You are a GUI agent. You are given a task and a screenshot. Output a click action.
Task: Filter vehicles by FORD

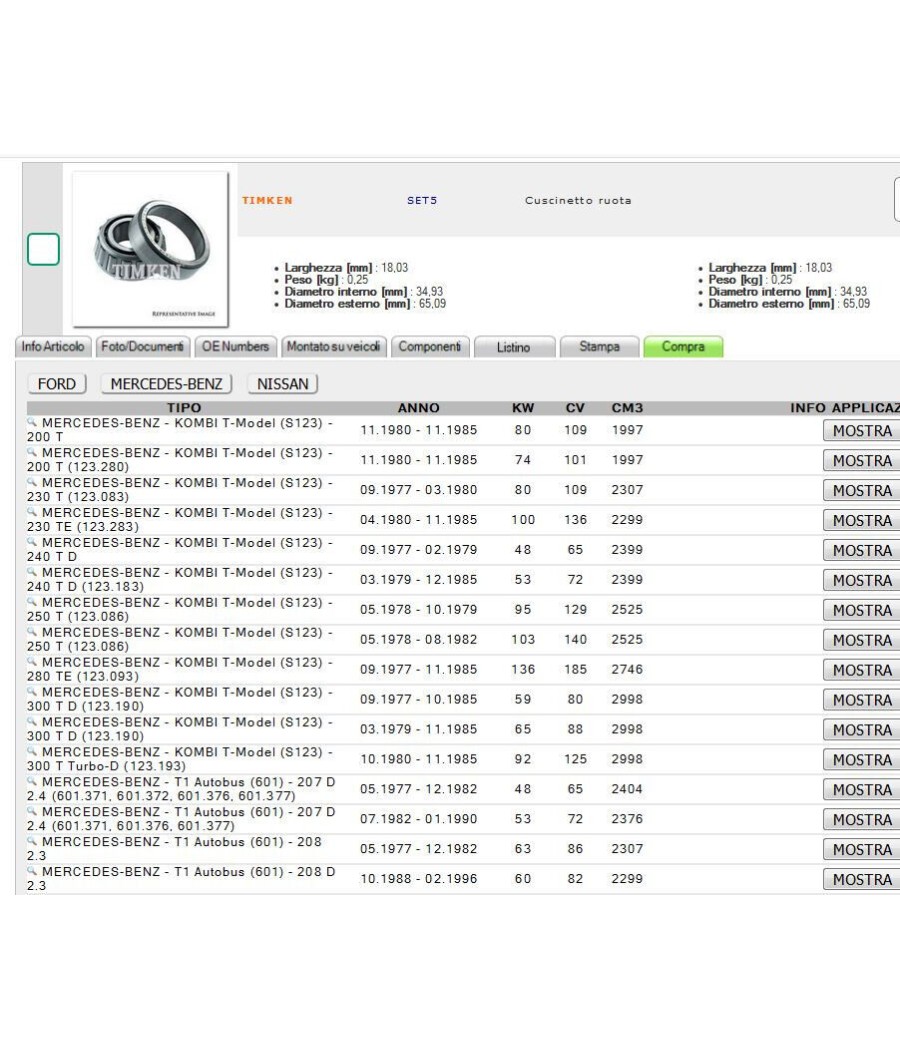[x=57, y=384]
